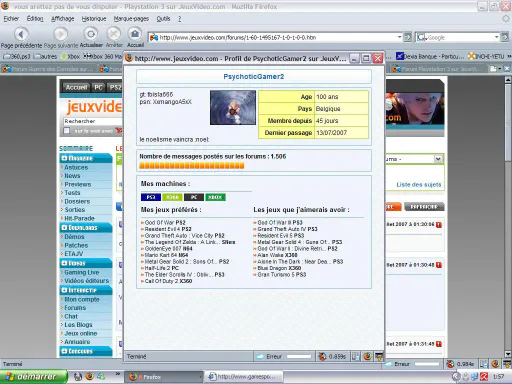Open Gaming Live in the sidebar

click(82, 272)
